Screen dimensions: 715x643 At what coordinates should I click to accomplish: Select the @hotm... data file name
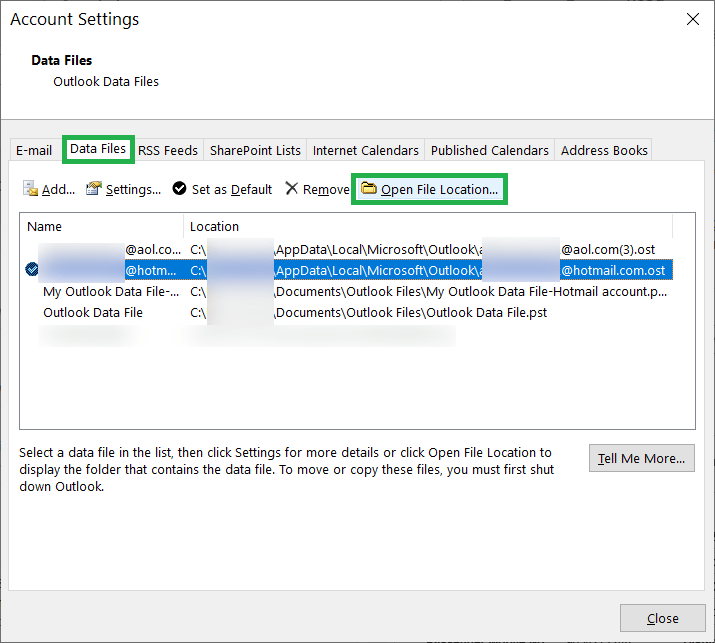pyautogui.click(x=150, y=270)
